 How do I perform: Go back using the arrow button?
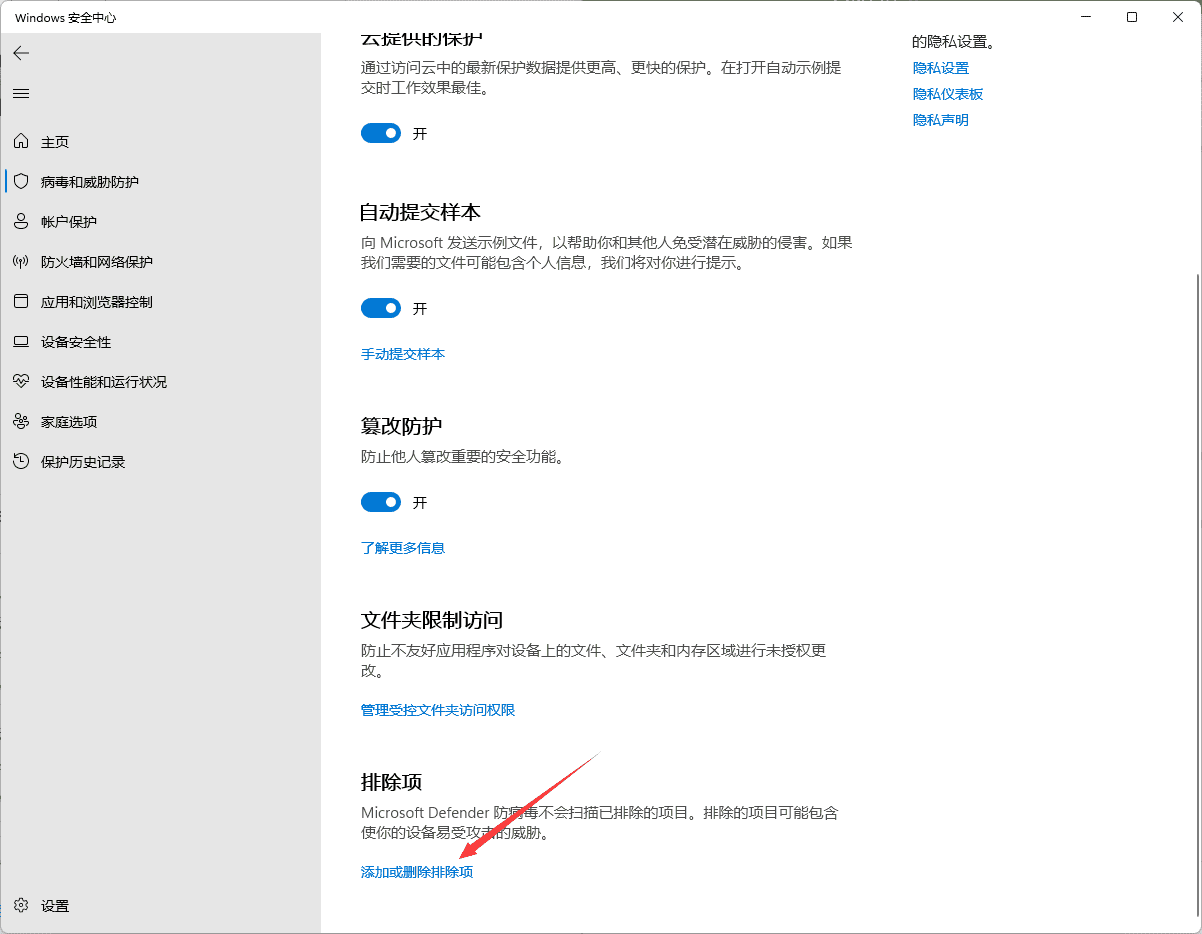point(21,53)
